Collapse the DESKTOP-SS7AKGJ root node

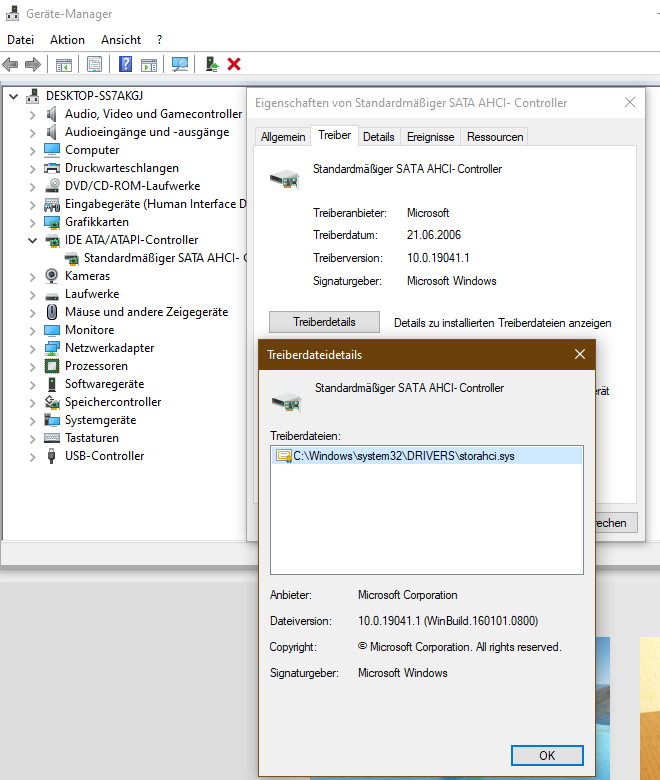click(x=14, y=97)
